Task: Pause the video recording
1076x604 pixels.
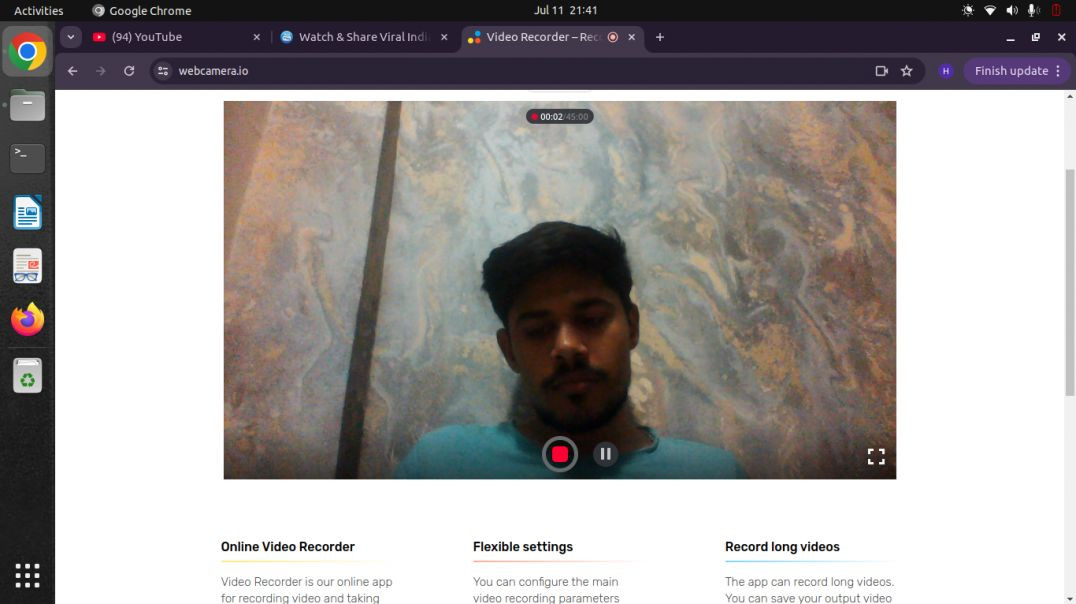Action: coord(605,454)
